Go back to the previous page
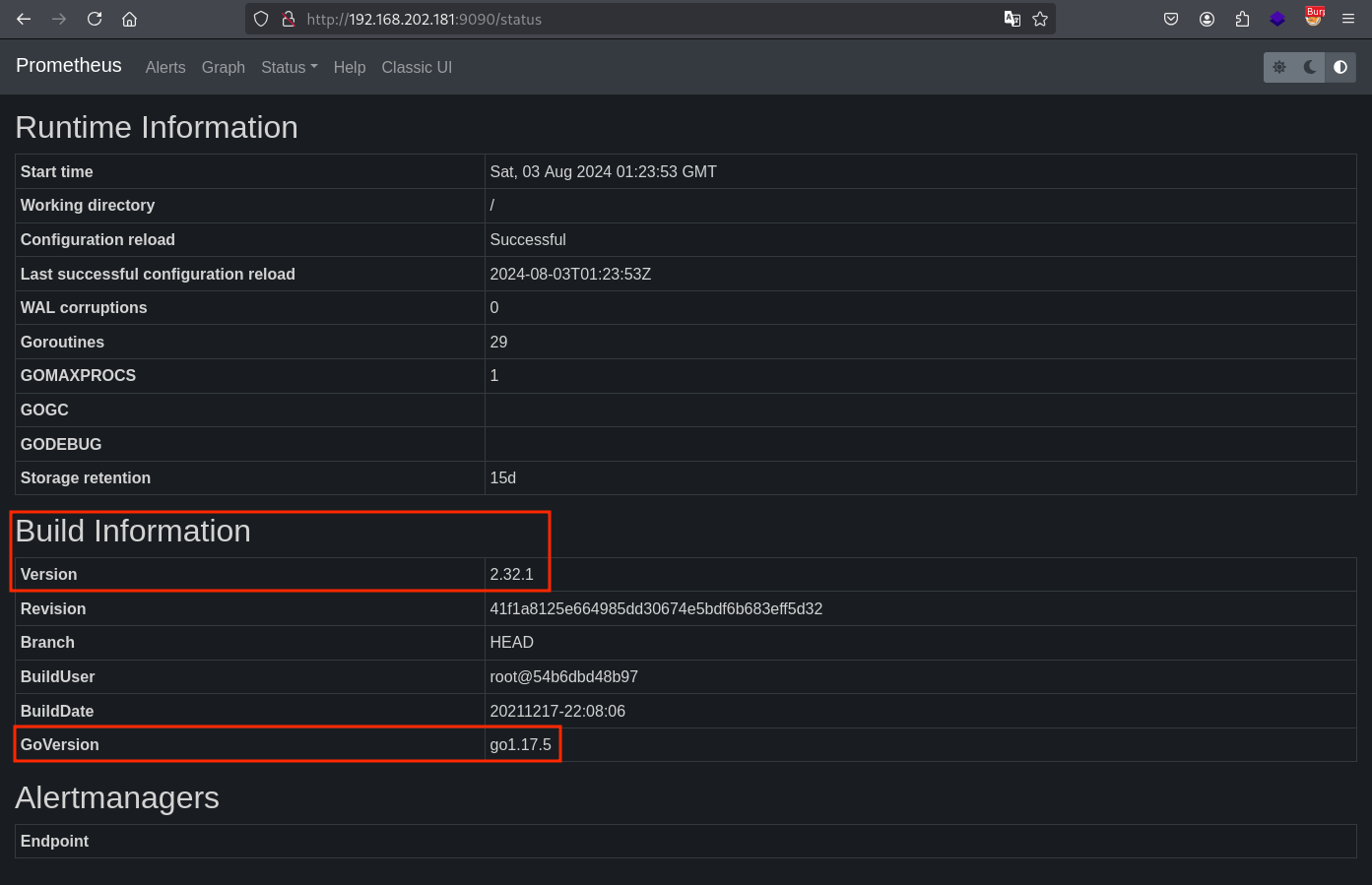The width and height of the screenshot is (1372, 885). click(24, 19)
